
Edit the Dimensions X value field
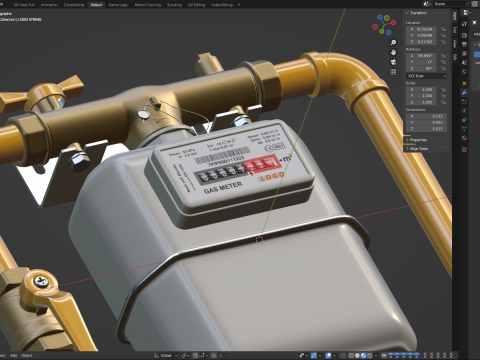426,116
